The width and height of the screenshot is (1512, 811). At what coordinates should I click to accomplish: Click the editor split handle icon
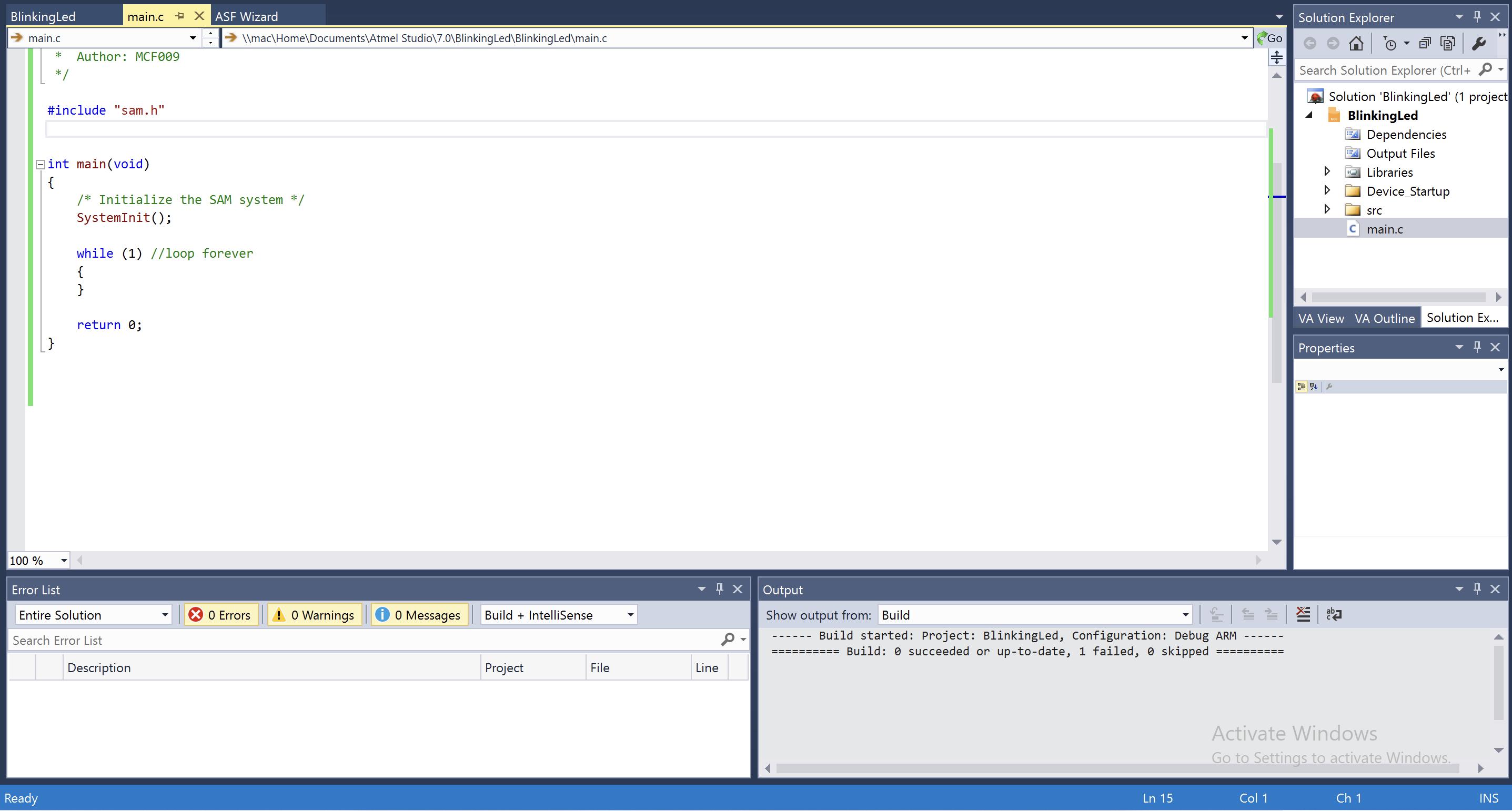[x=1276, y=57]
